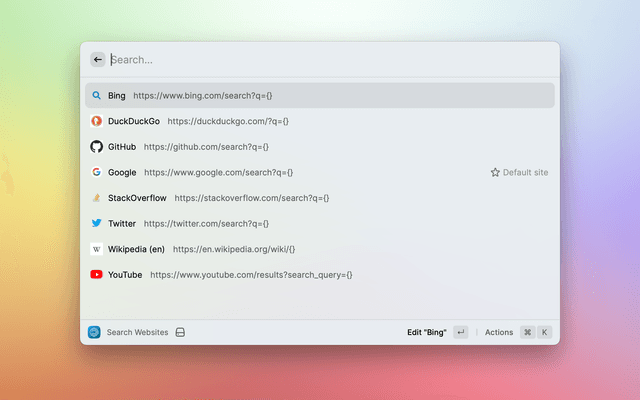Viewport: 640px width, 400px height.
Task: Click the Google logo icon
Action: [97, 172]
